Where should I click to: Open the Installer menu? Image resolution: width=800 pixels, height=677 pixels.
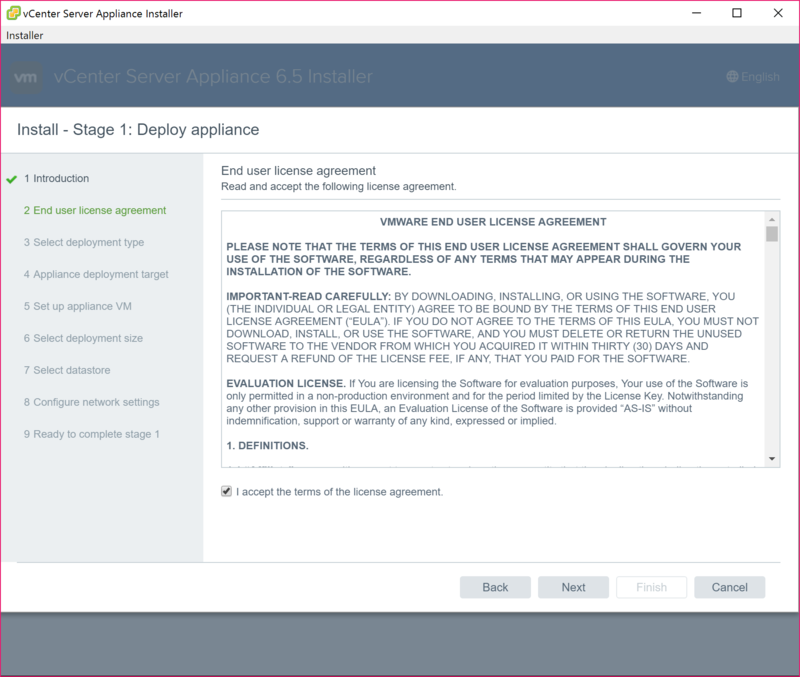coord(24,35)
